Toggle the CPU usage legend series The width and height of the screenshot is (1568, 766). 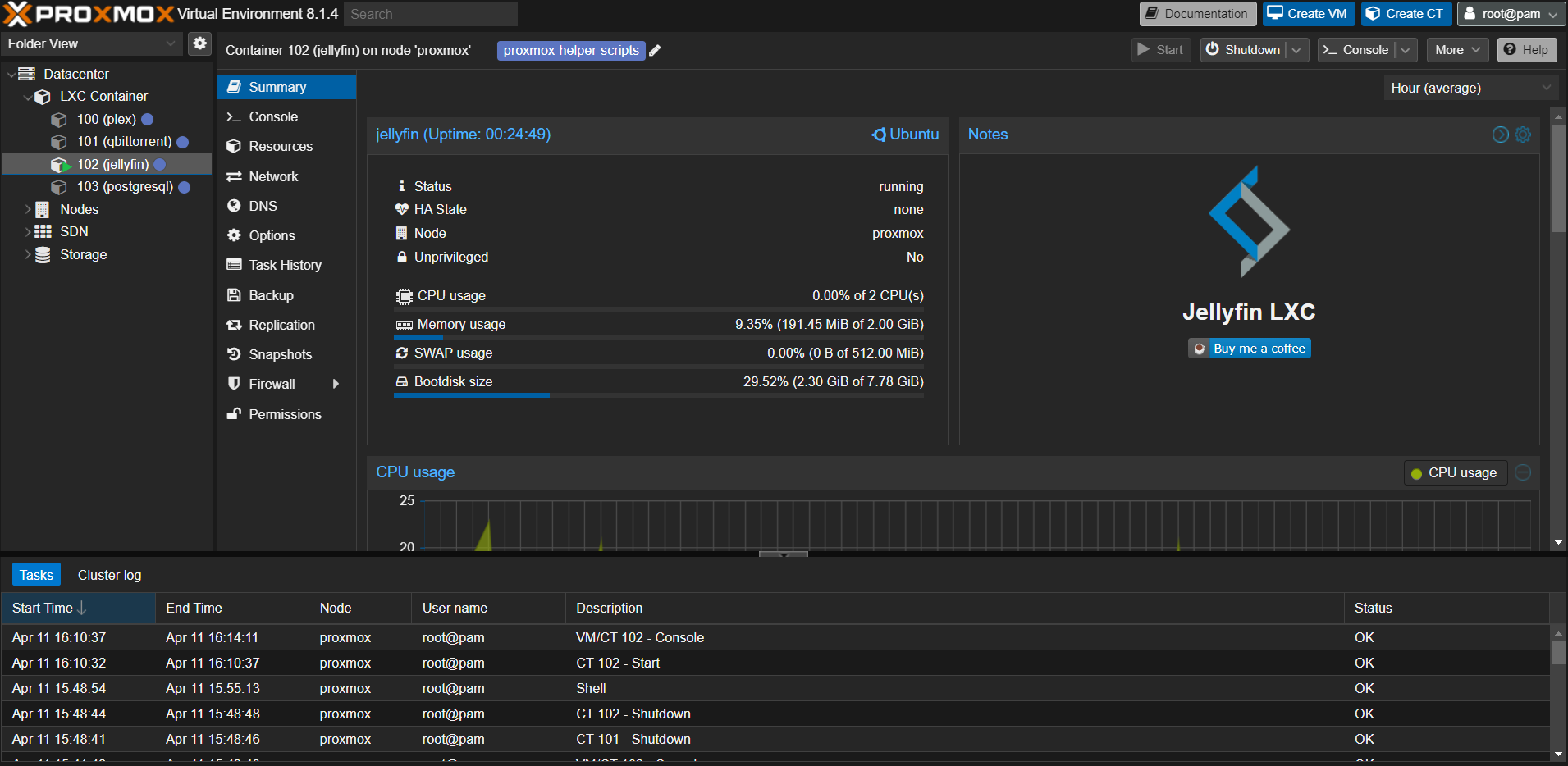click(x=1455, y=473)
